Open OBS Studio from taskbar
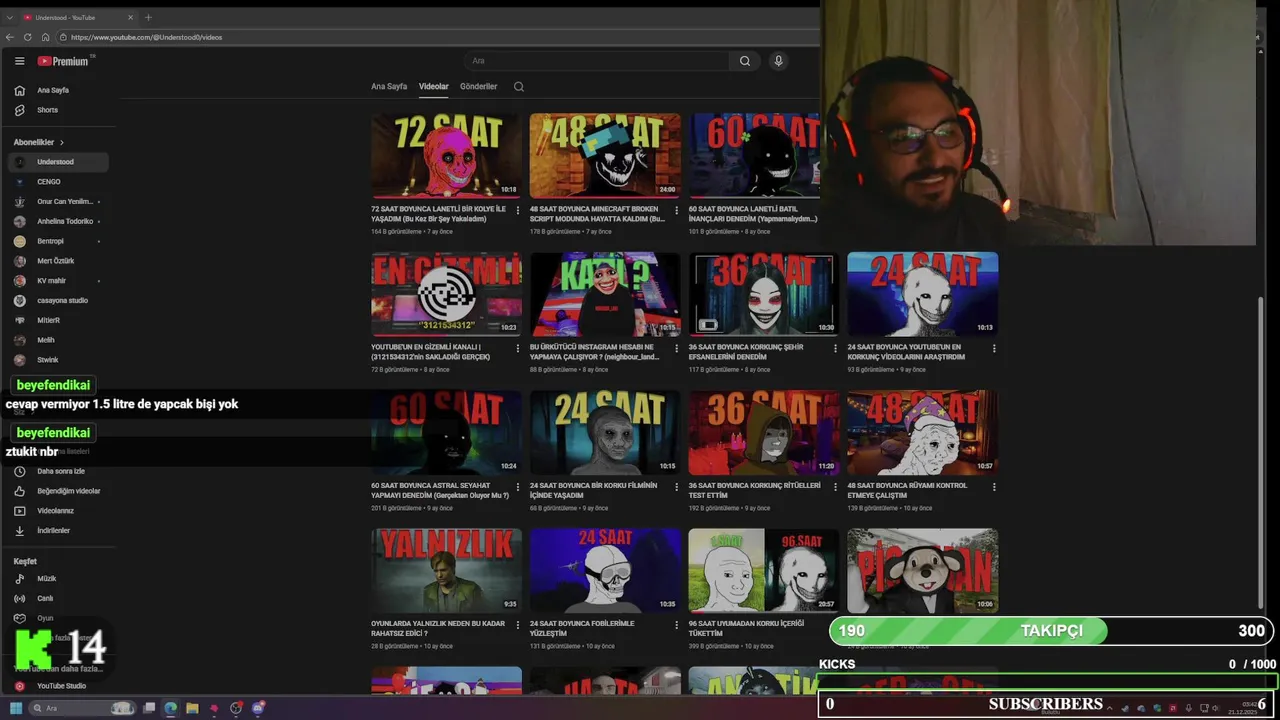Viewport: 1280px width, 720px height. coord(236,708)
